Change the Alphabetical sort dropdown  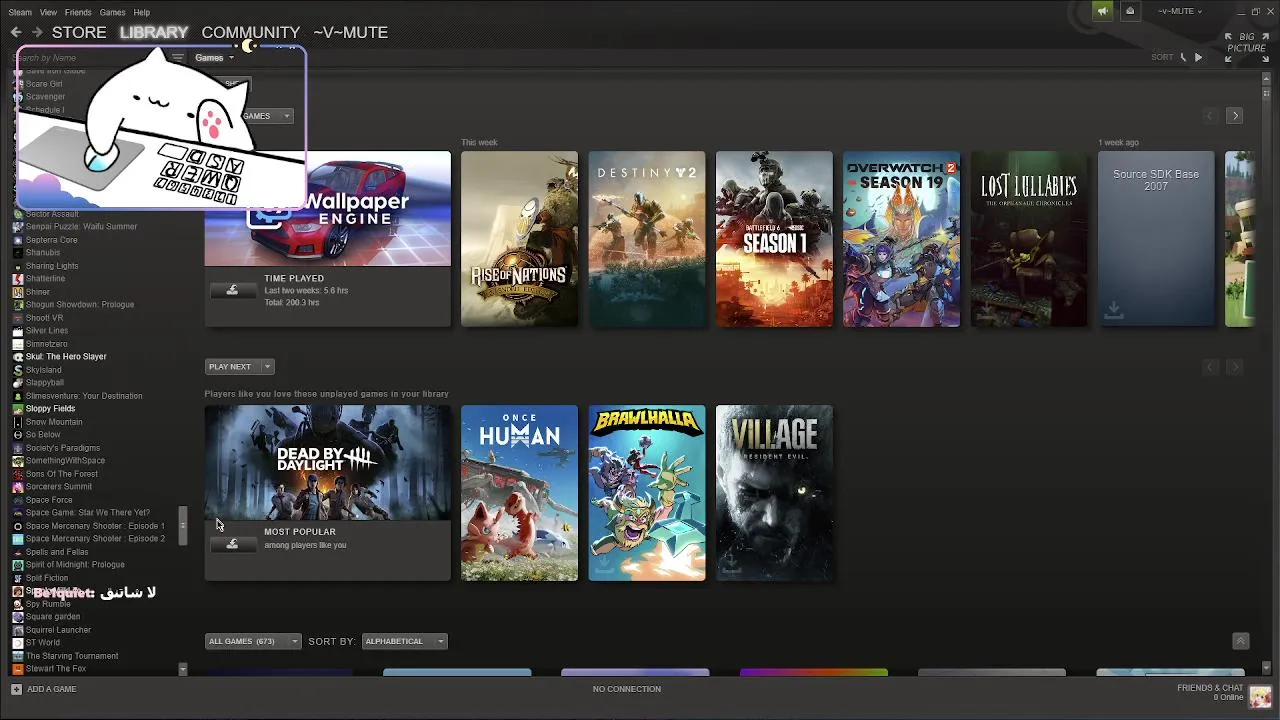coord(404,641)
